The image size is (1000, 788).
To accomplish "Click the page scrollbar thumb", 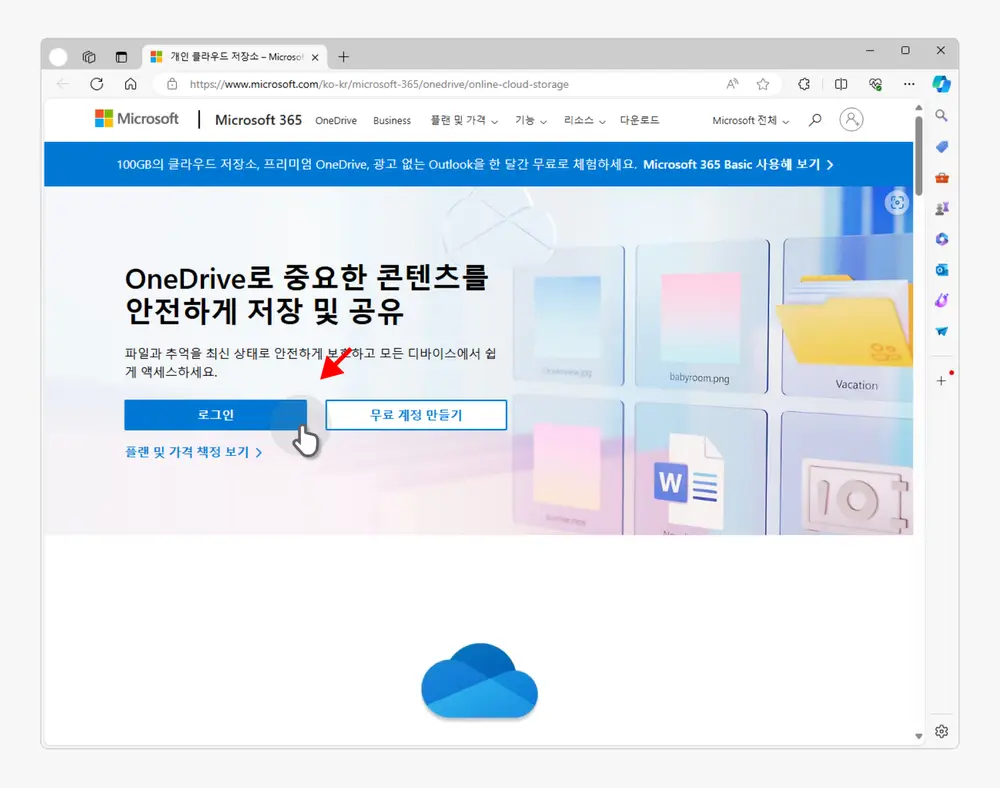I will coord(918,156).
